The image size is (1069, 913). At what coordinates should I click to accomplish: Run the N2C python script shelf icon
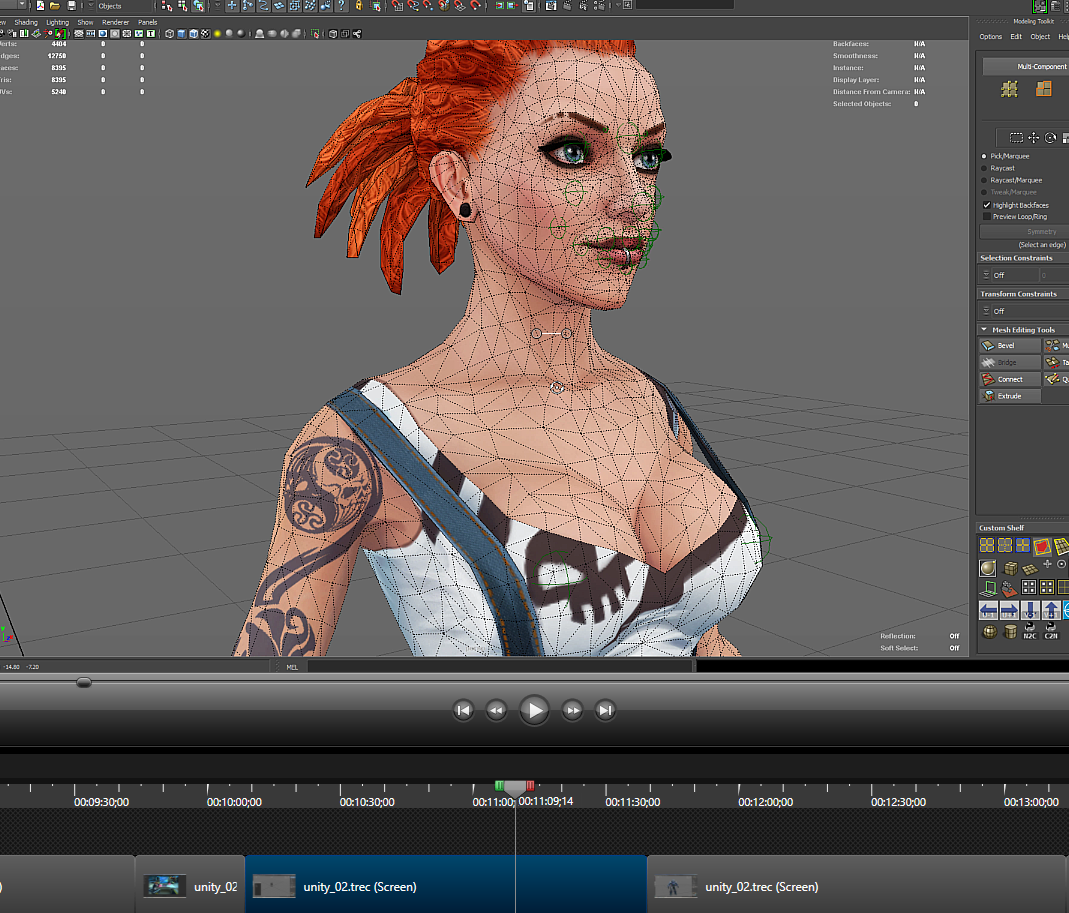coord(1029,631)
